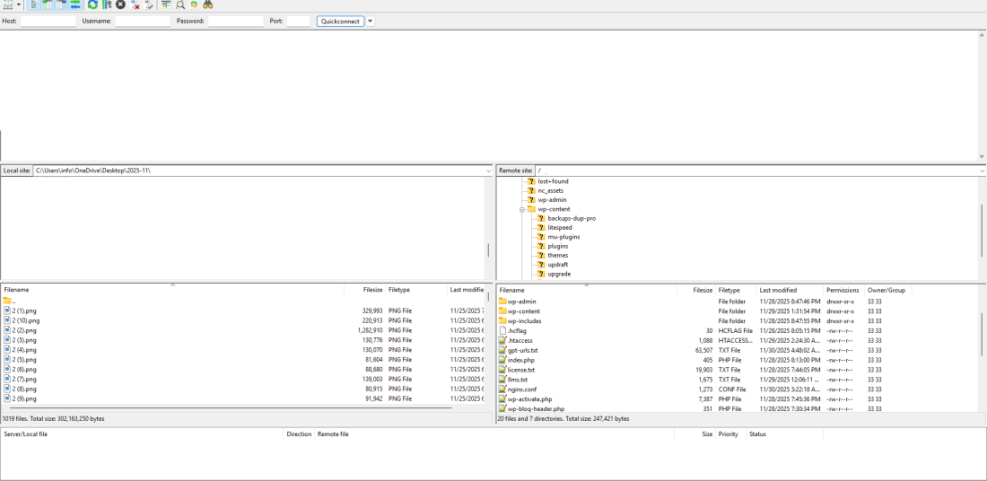This screenshot has height=481, width=987.
Task: Toggle synchronized browsing icon
Action: pos(194,5)
